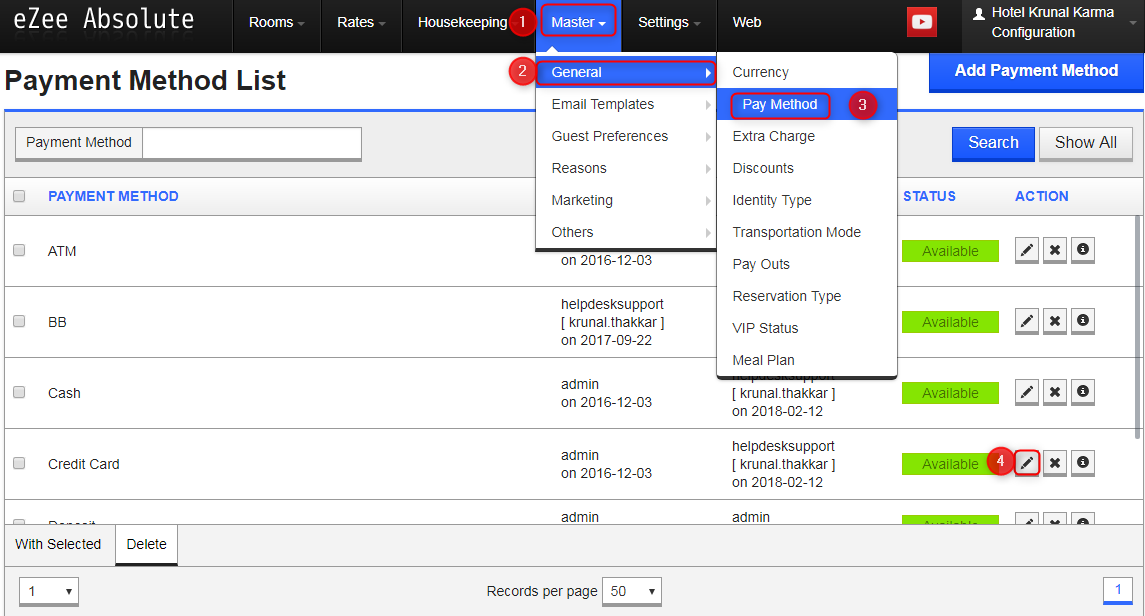Check the Credit Card row checkbox
This screenshot has height=616, width=1145.
click(x=19, y=463)
